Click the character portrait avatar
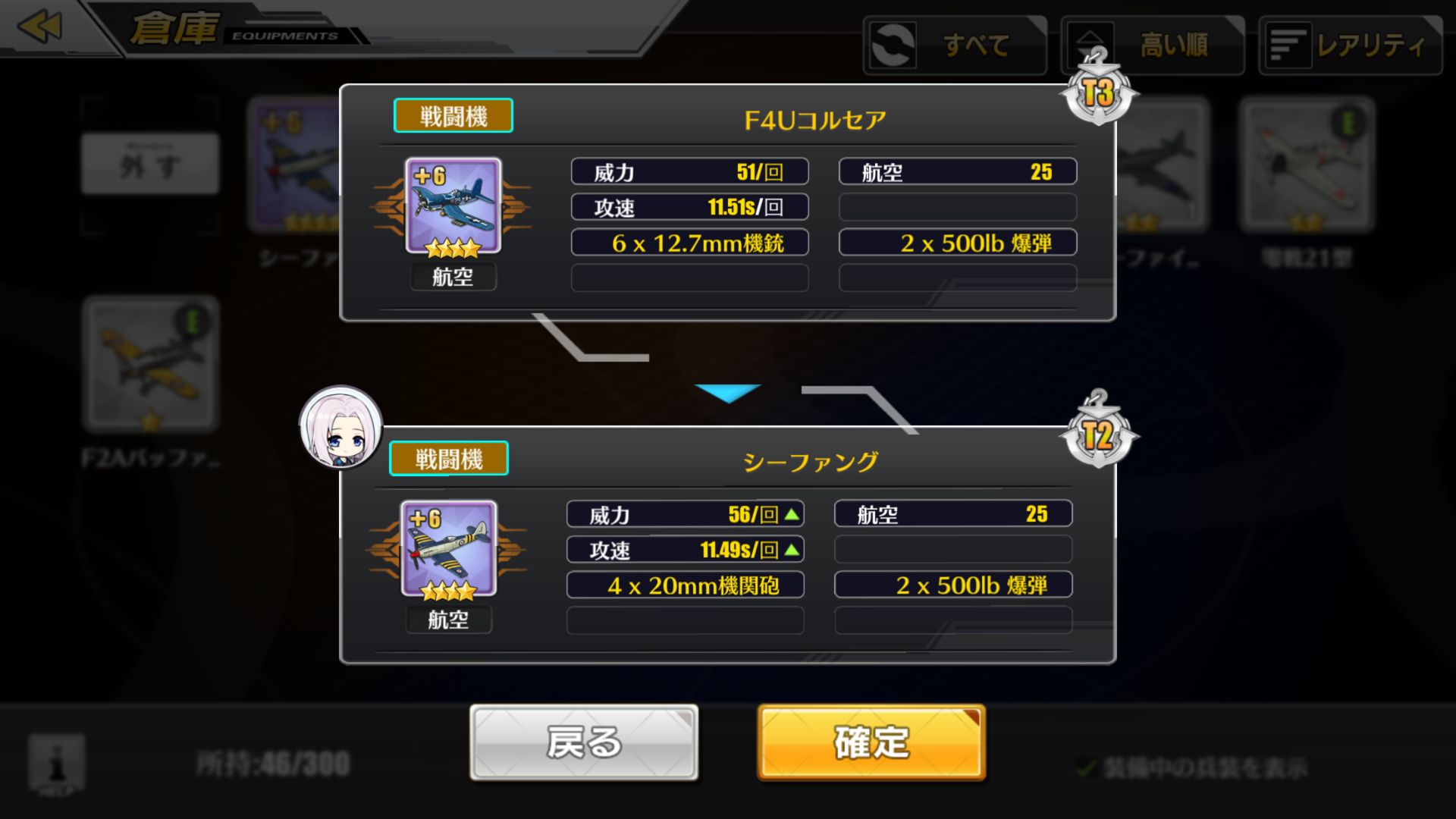 click(x=340, y=427)
